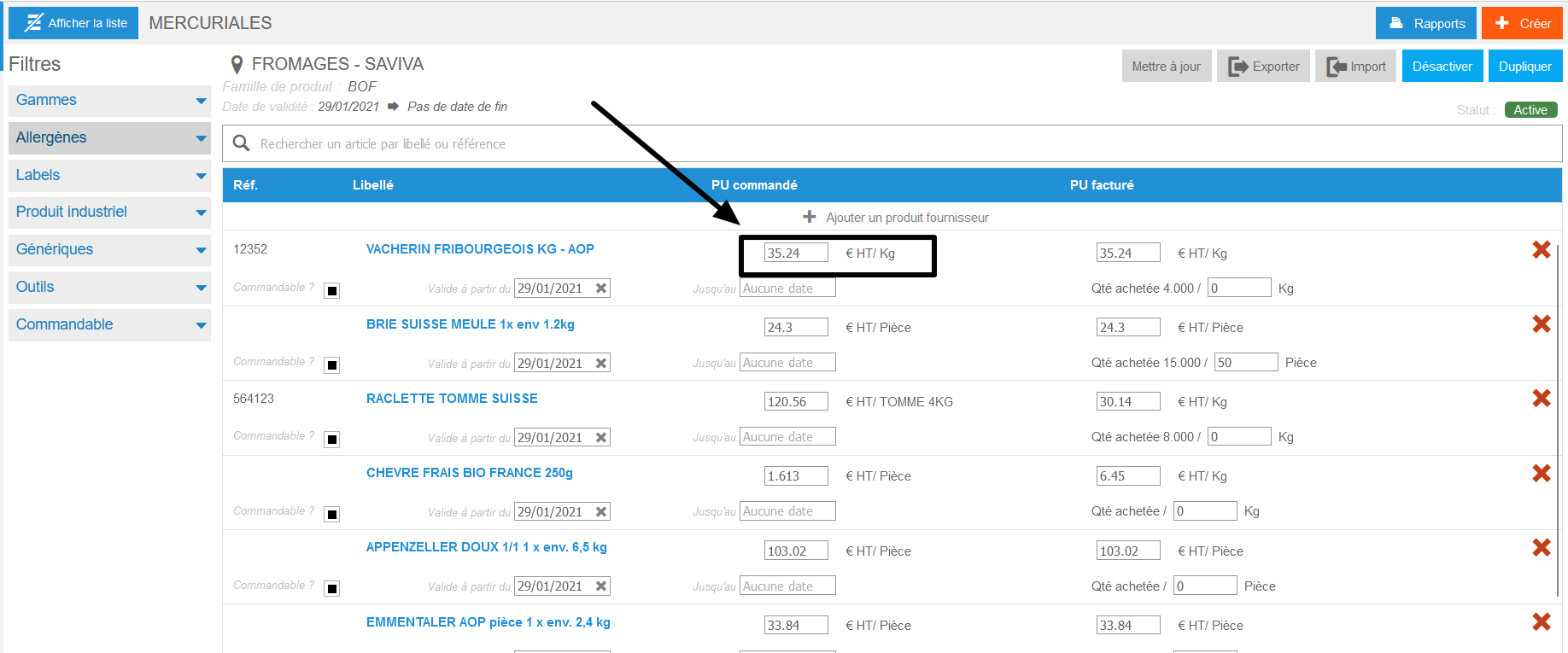This screenshot has height=653, width=1568.
Task: Click the Import button
Action: (1355, 66)
